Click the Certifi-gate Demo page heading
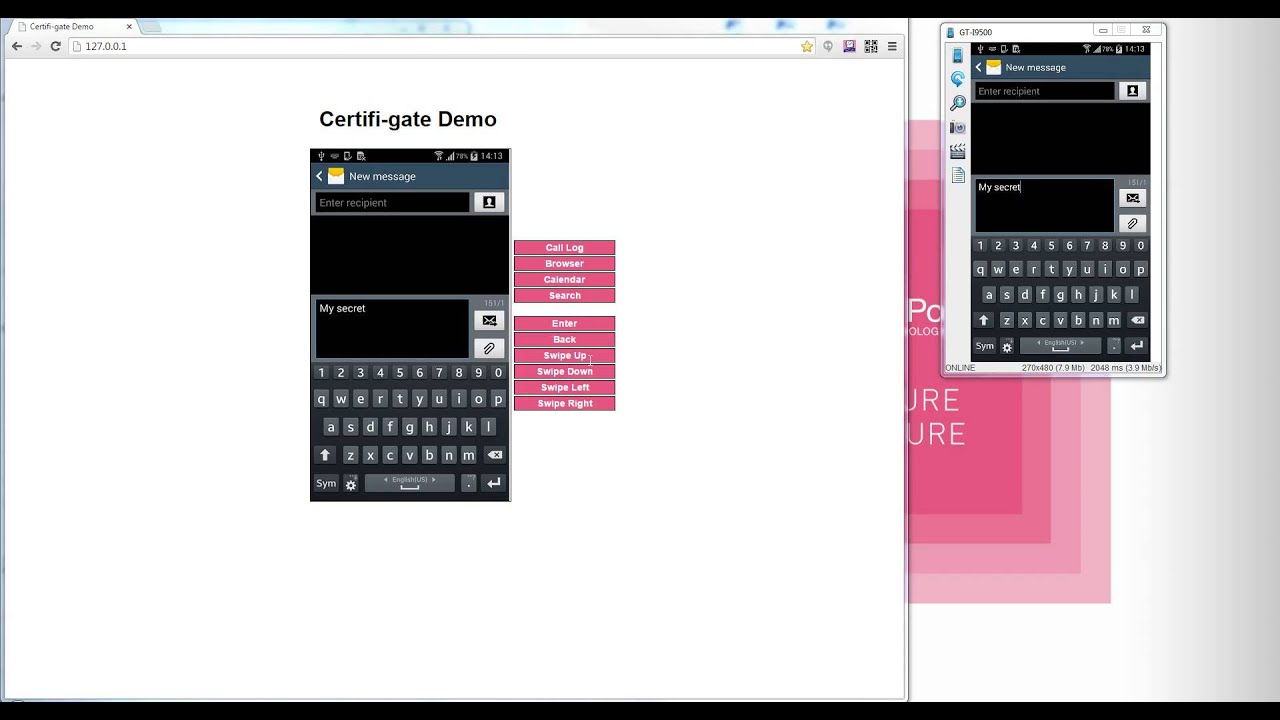The image size is (1280, 720). click(408, 119)
